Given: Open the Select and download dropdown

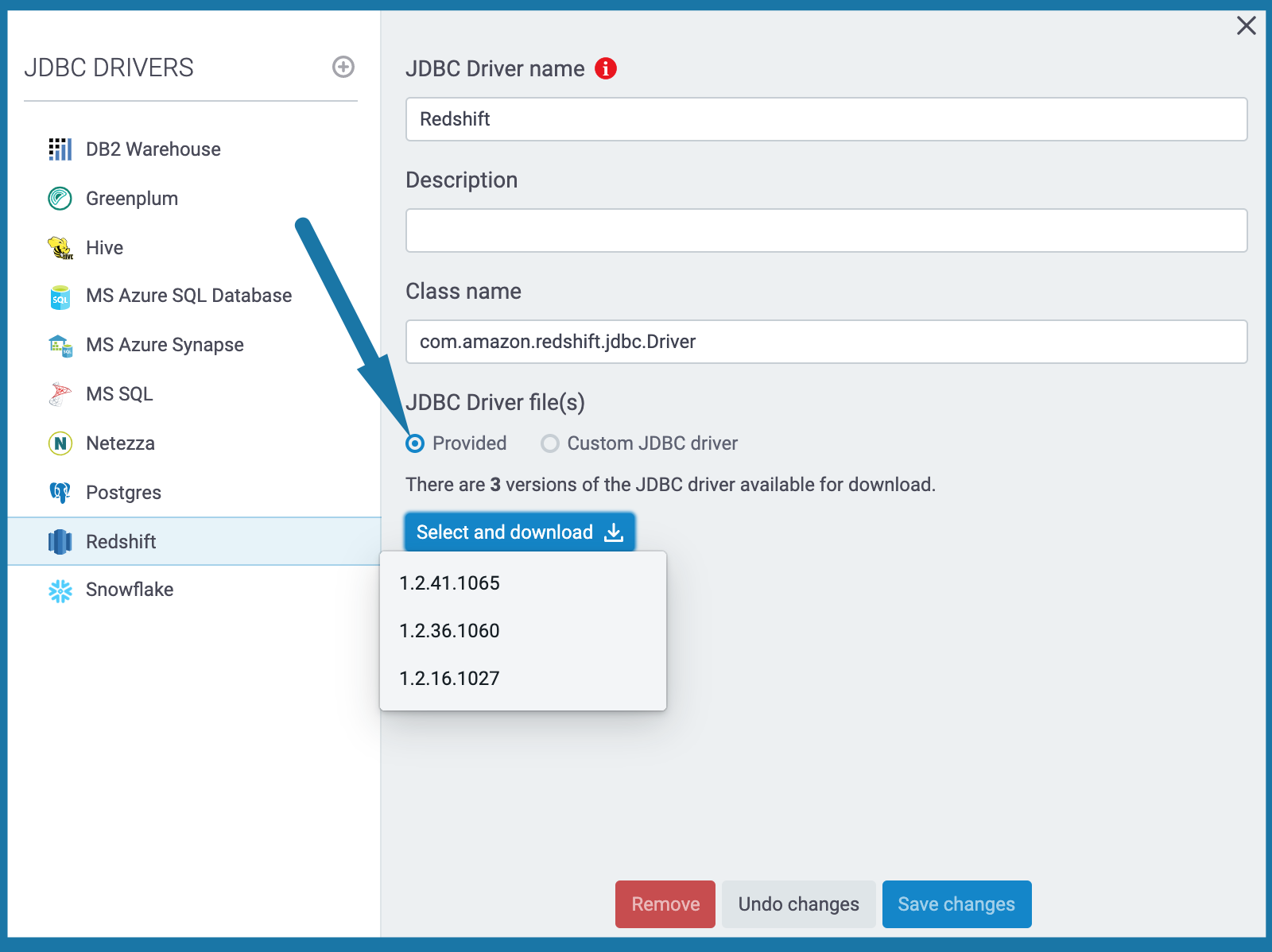Looking at the screenshot, I should (x=520, y=532).
